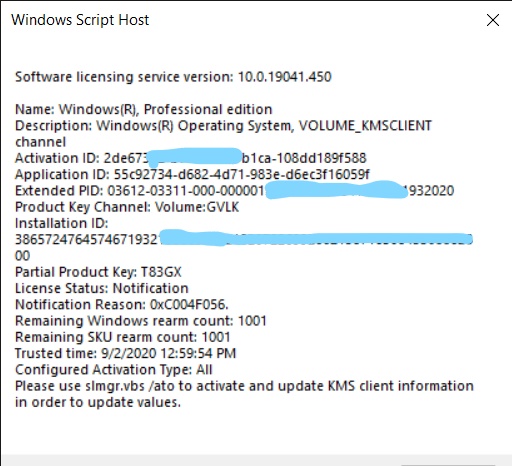Click Notification Reason: 0xC004F056 line

(122, 305)
